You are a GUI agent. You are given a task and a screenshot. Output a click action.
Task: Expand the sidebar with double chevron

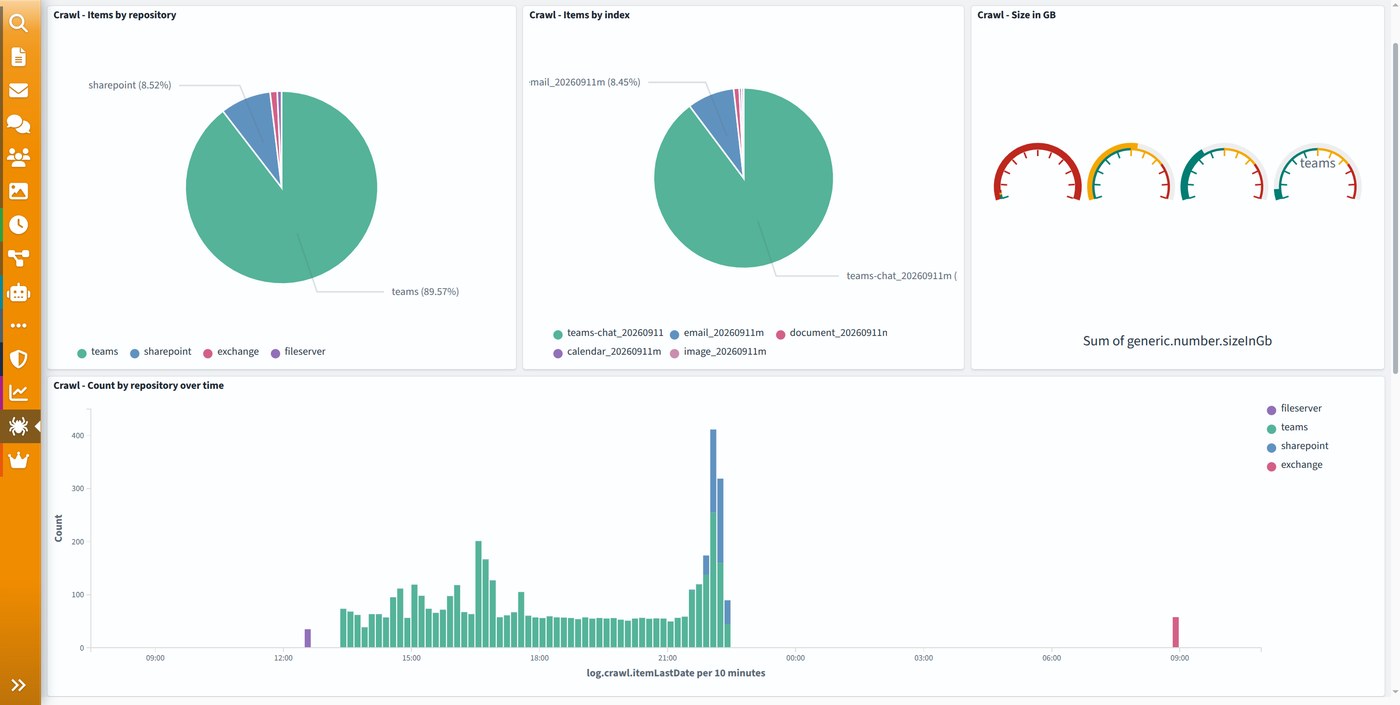pyautogui.click(x=18, y=685)
